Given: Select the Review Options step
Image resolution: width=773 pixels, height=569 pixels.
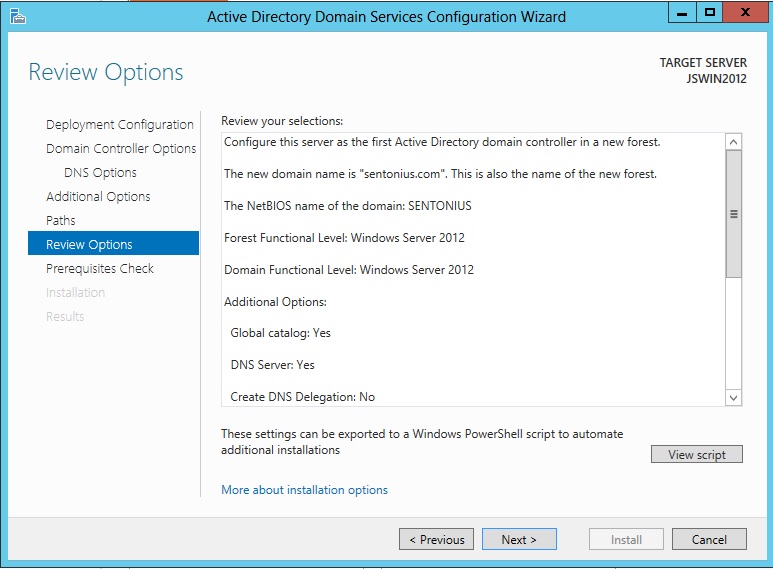Looking at the screenshot, I should tap(113, 244).
